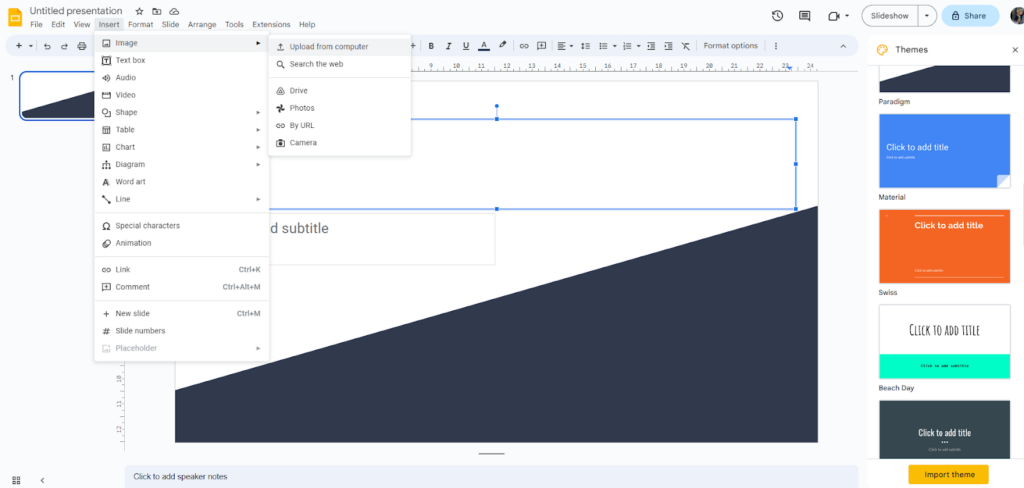Click the clear formatting icon

coord(685,46)
